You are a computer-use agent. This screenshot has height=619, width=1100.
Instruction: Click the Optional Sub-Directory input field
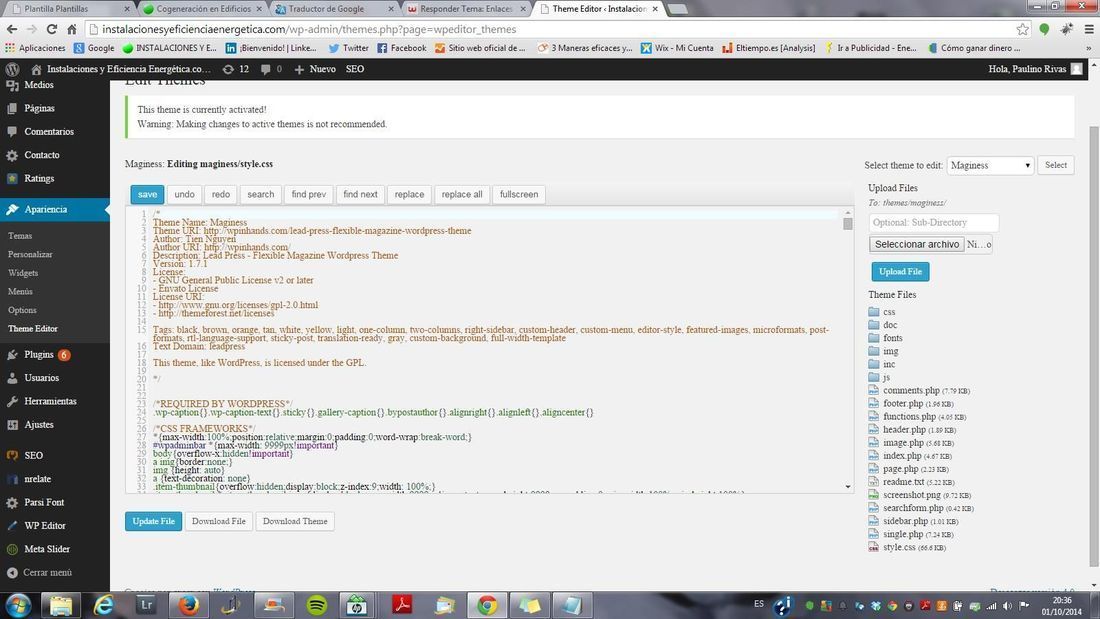click(934, 222)
